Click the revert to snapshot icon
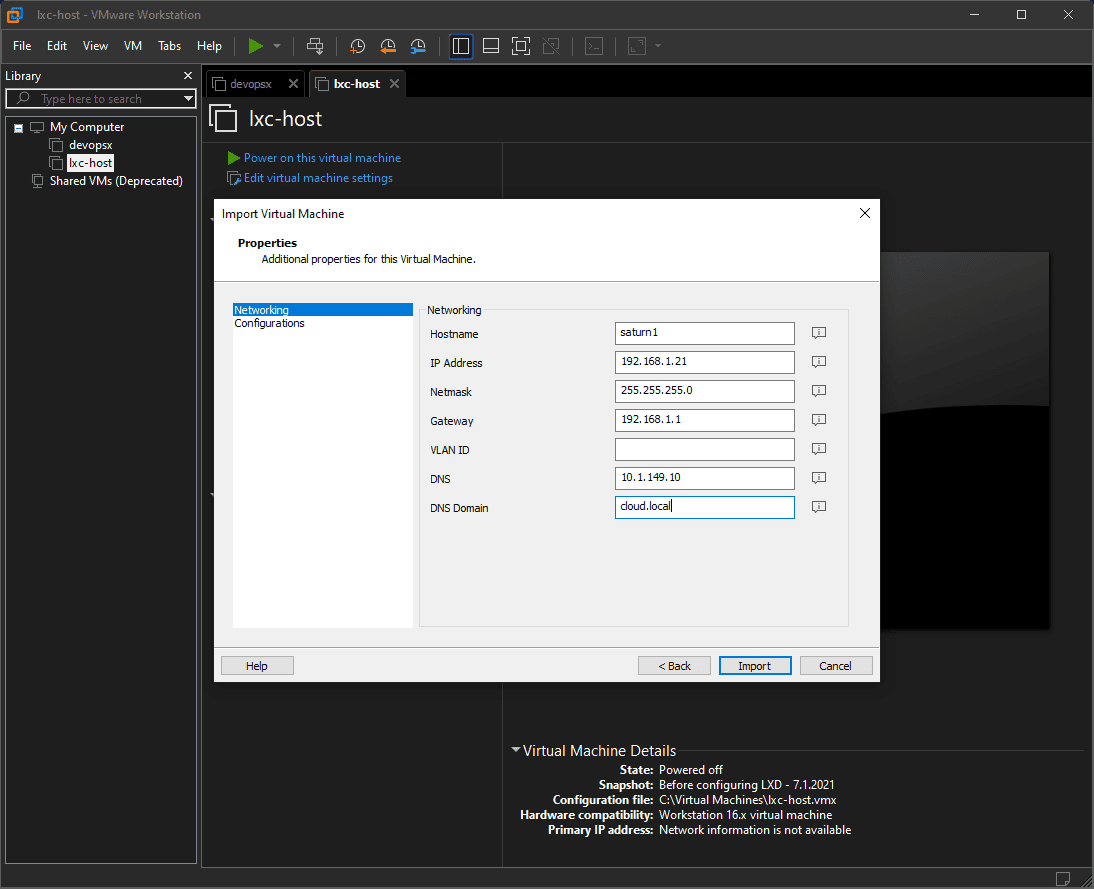This screenshot has width=1094, height=889. pyautogui.click(x=388, y=46)
